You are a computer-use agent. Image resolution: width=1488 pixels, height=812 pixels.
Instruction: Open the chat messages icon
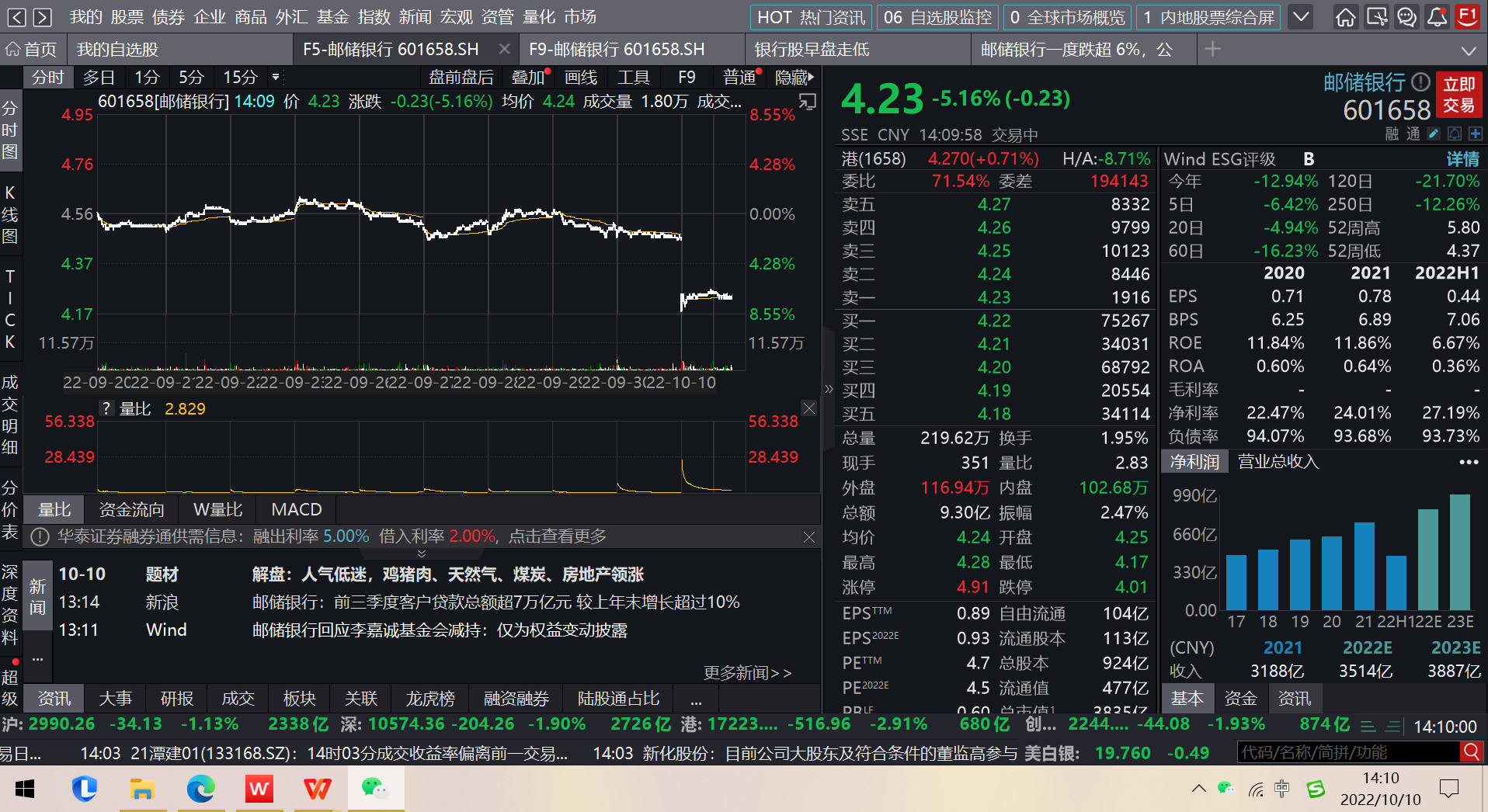[1406, 17]
